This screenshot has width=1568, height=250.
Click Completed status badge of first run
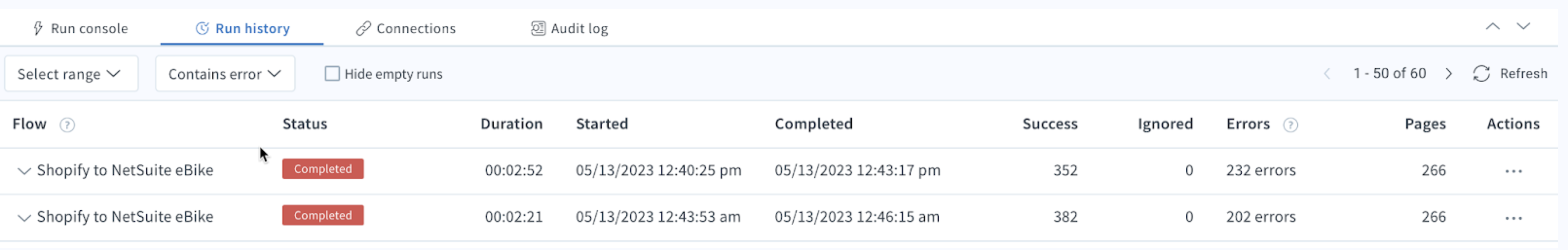[x=322, y=169]
